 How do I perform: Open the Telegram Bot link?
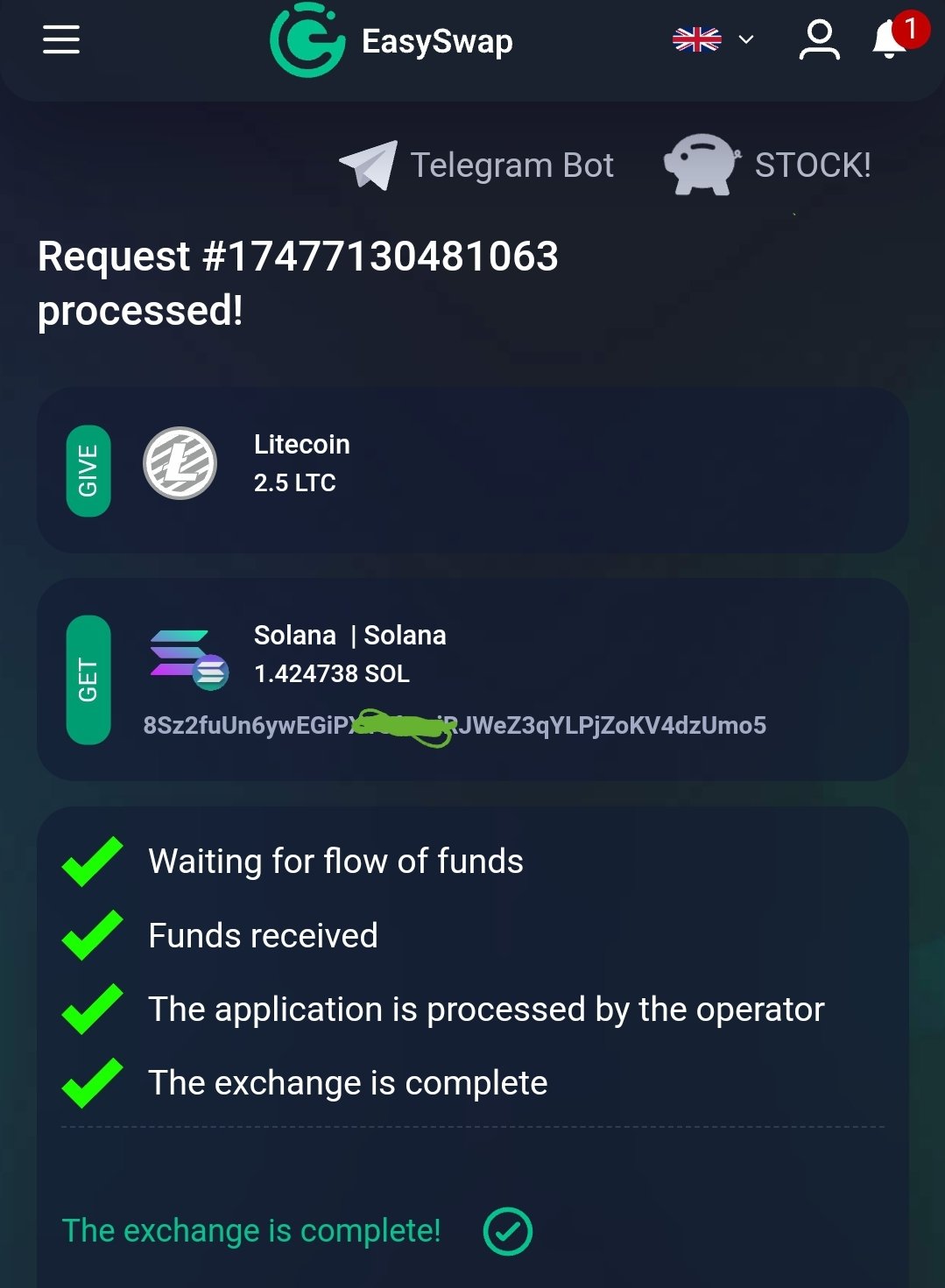[512, 165]
